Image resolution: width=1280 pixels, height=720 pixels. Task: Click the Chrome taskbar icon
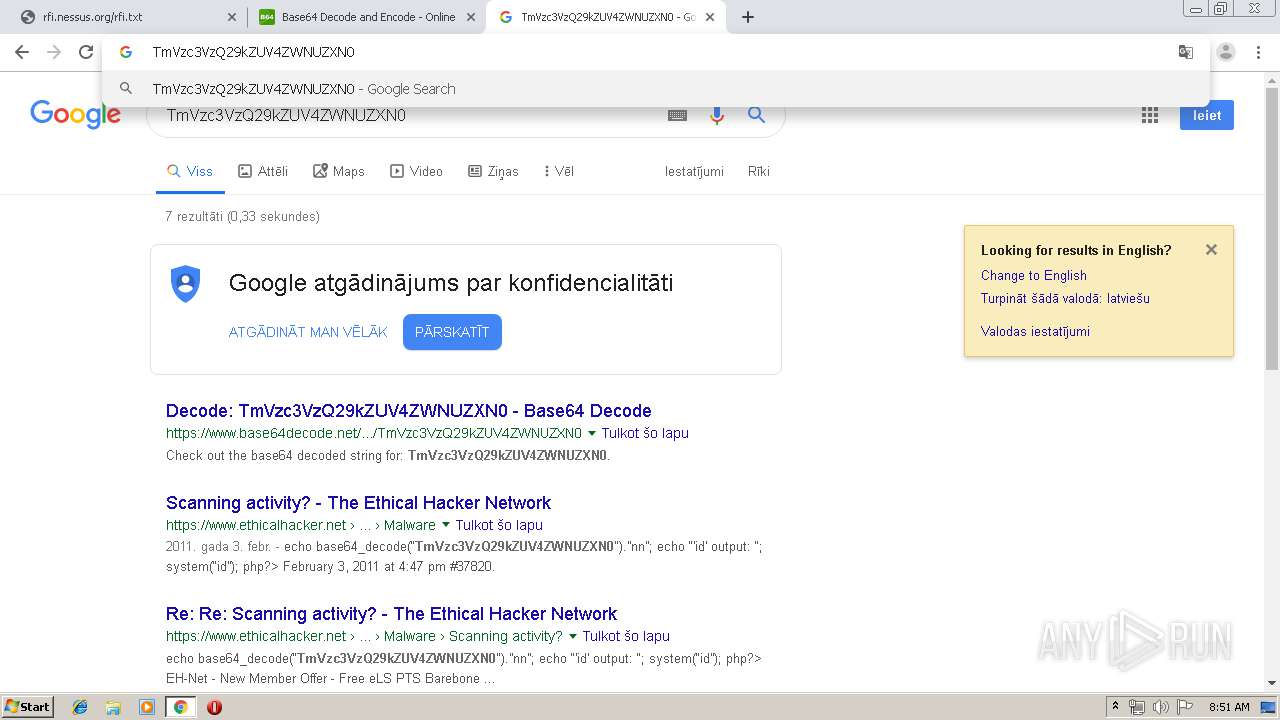coord(181,707)
